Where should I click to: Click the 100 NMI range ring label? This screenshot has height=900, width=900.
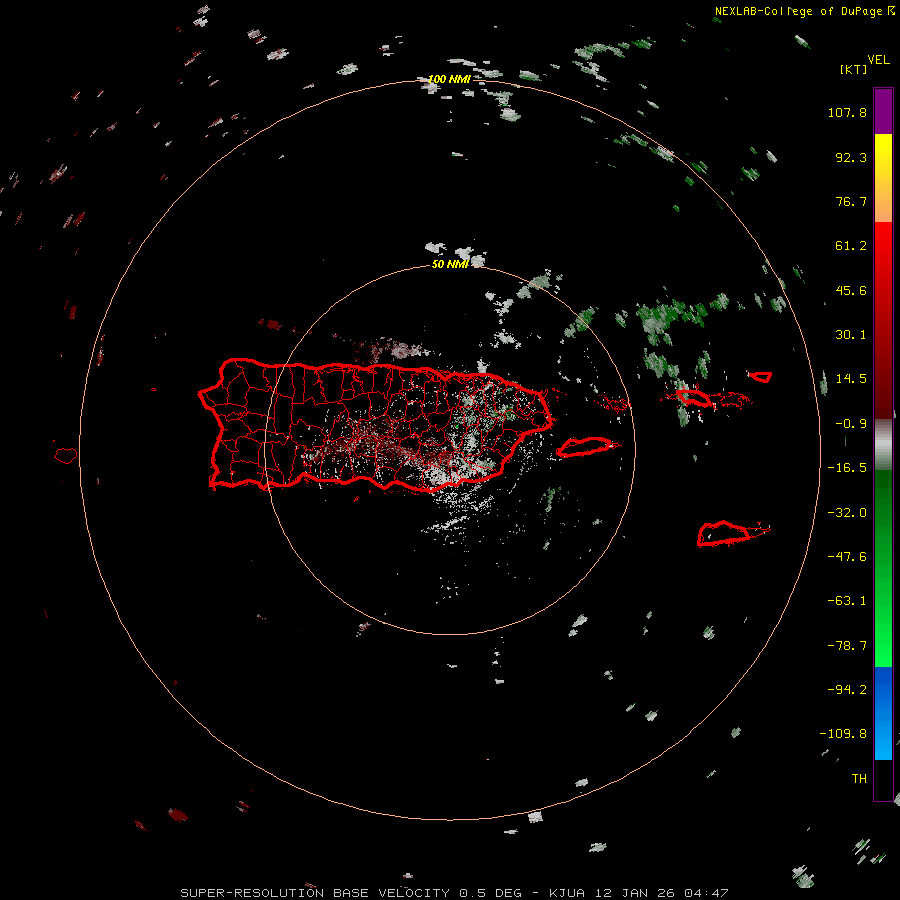coord(449,79)
